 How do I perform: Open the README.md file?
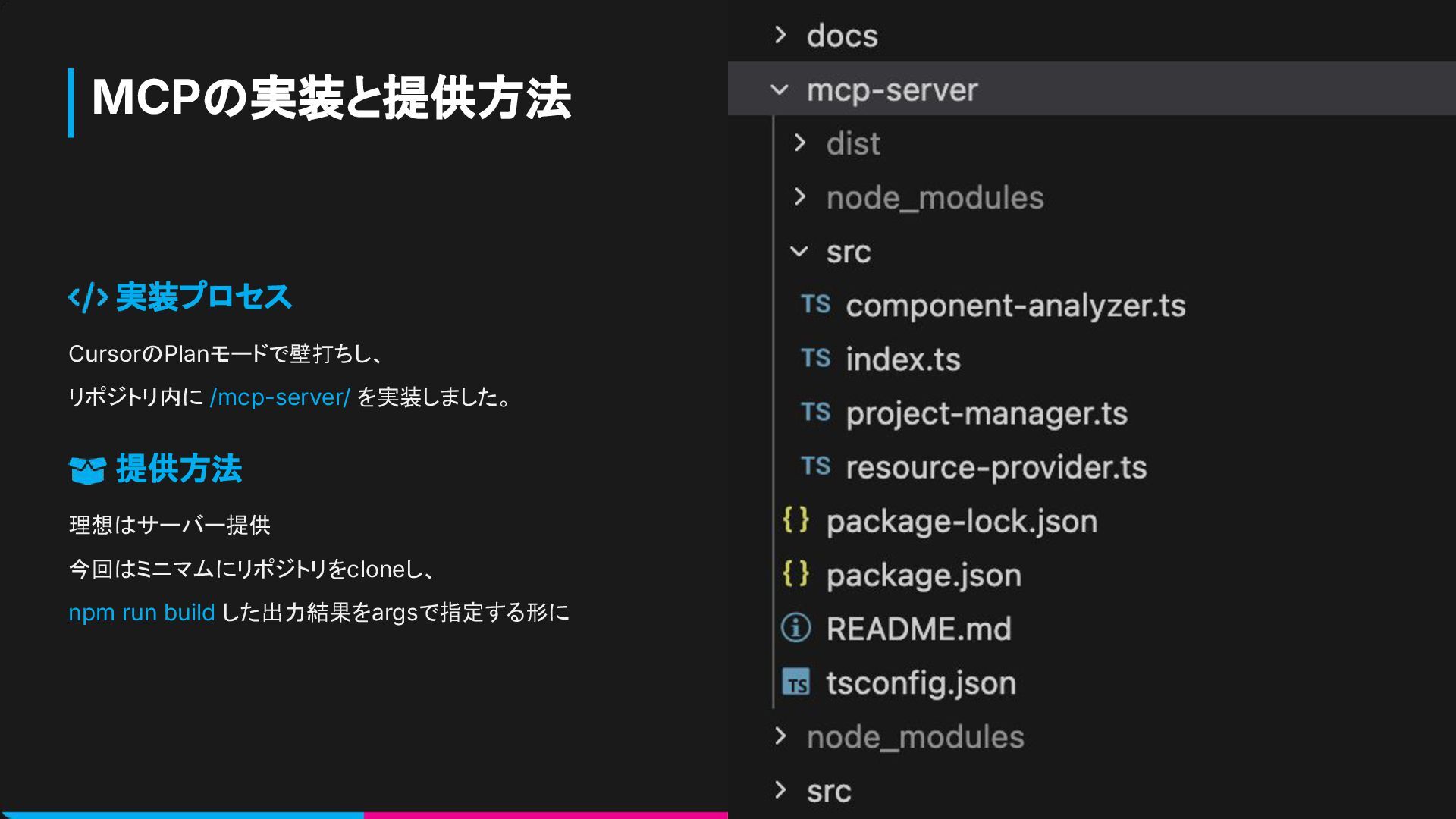click(x=918, y=629)
